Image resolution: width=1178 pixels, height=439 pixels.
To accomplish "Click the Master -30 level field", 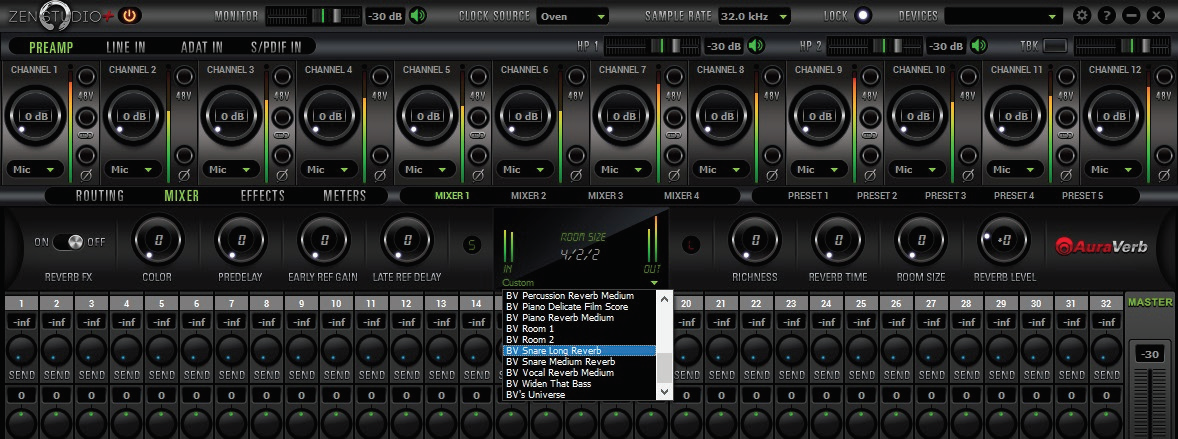I will point(1149,355).
